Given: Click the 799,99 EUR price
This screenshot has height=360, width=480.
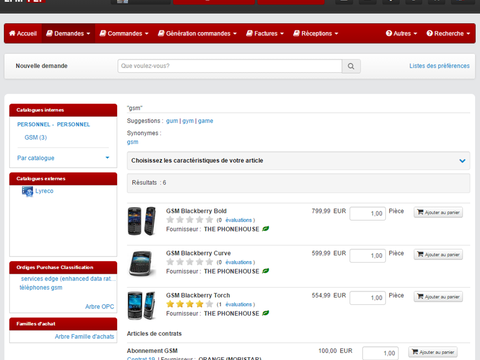Looking at the screenshot, I should click(329, 211).
